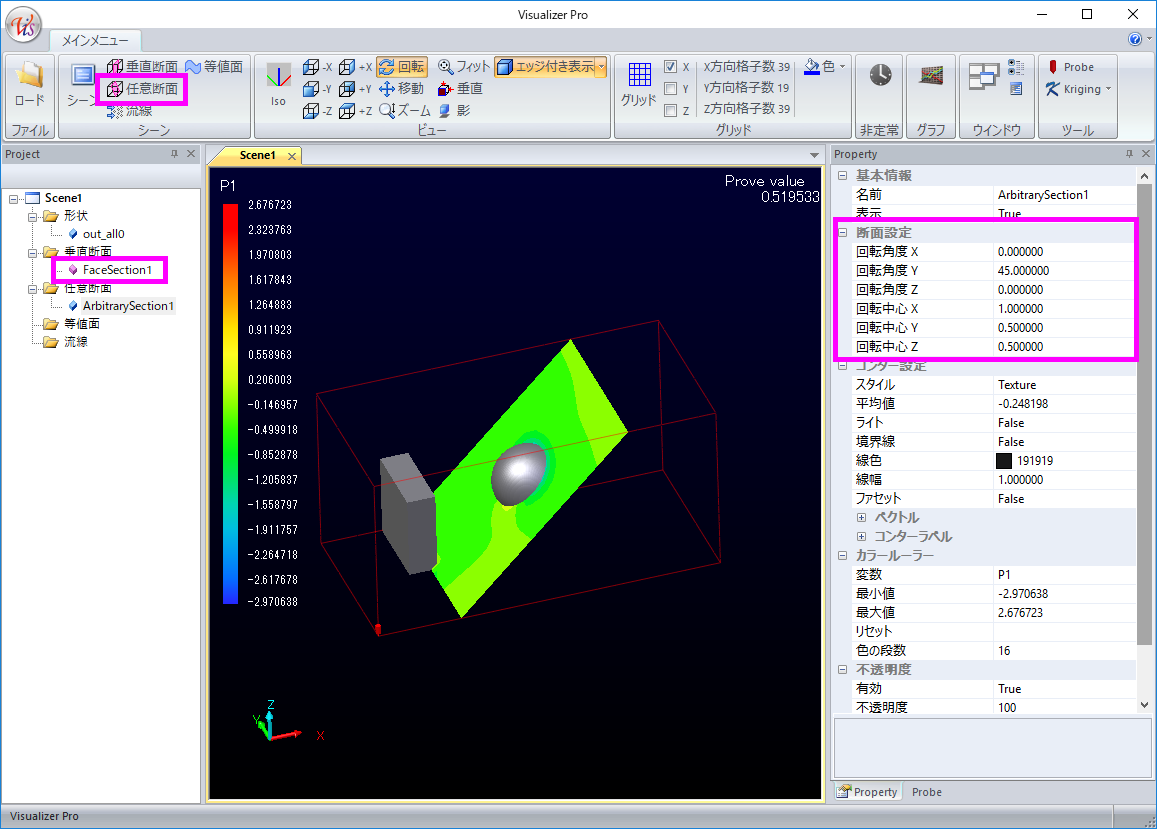Click the 線色 color swatch
Viewport: 1157px width, 829px height.
pyautogui.click(x=1004, y=461)
